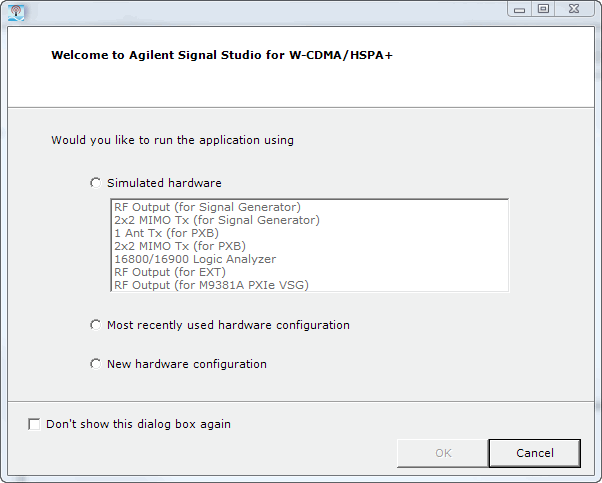Image resolution: width=602 pixels, height=483 pixels.
Task: Choose Most recently used hardware configuration option
Action: (96, 325)
